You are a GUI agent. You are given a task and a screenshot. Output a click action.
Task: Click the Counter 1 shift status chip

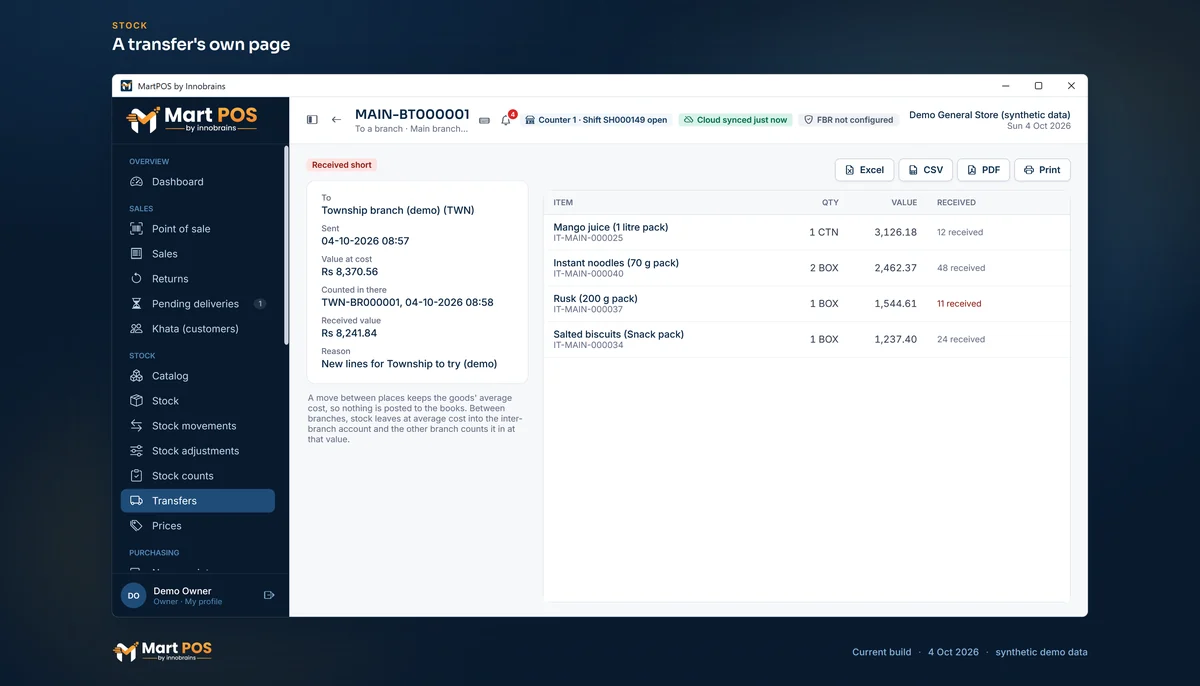pyautogui.click(x=596, y=120)
